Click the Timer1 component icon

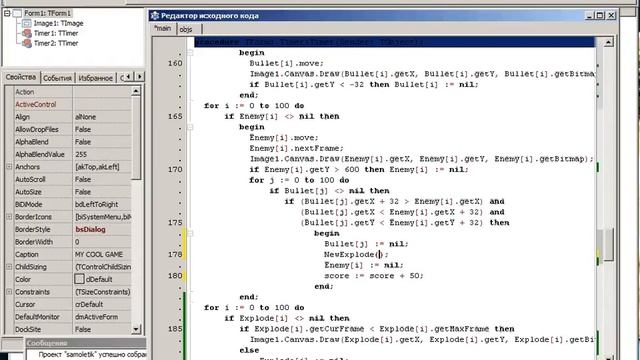(27, 33)
